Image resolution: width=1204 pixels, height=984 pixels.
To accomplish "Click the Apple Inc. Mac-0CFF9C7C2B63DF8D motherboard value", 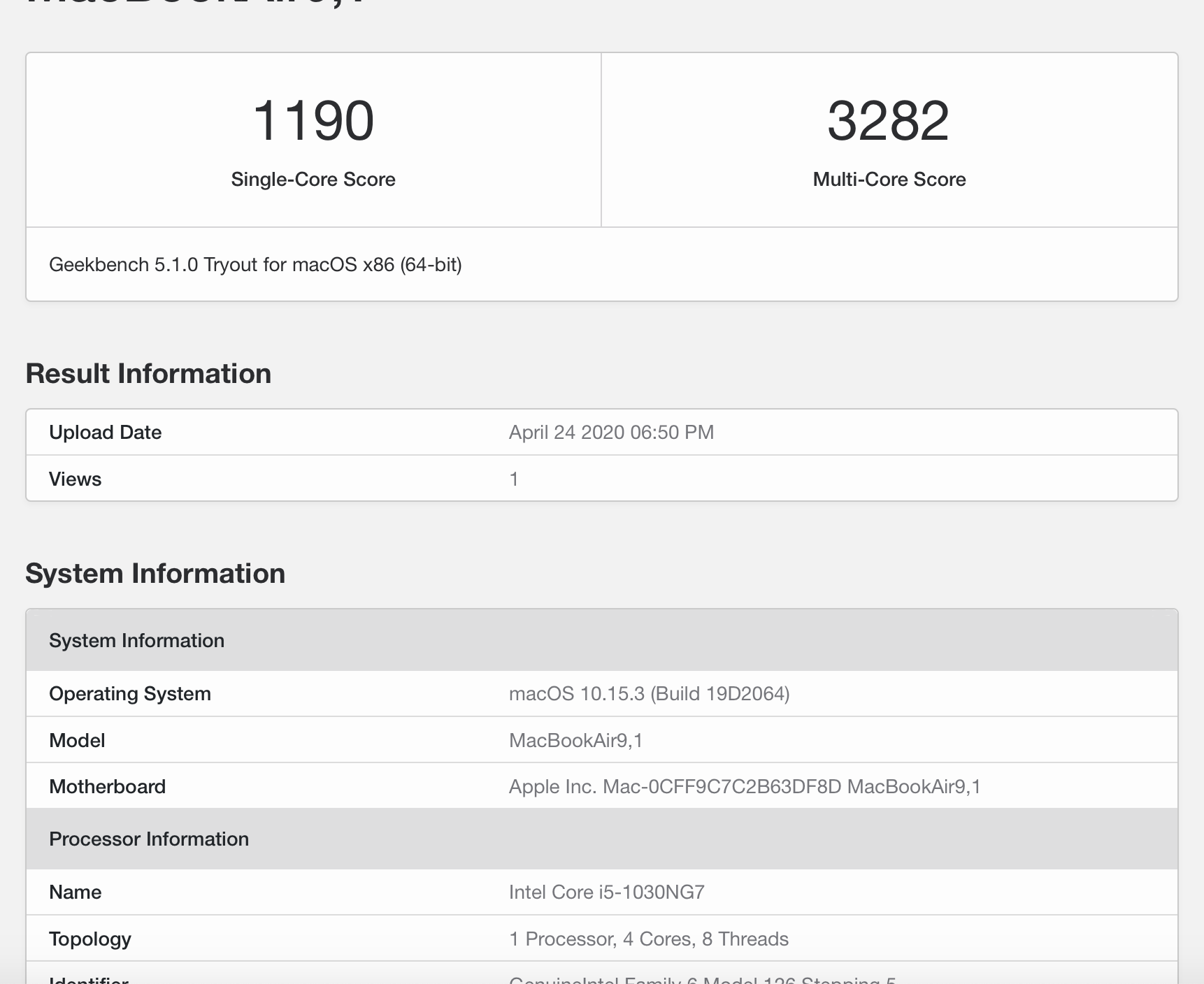I will click(745, 786).
